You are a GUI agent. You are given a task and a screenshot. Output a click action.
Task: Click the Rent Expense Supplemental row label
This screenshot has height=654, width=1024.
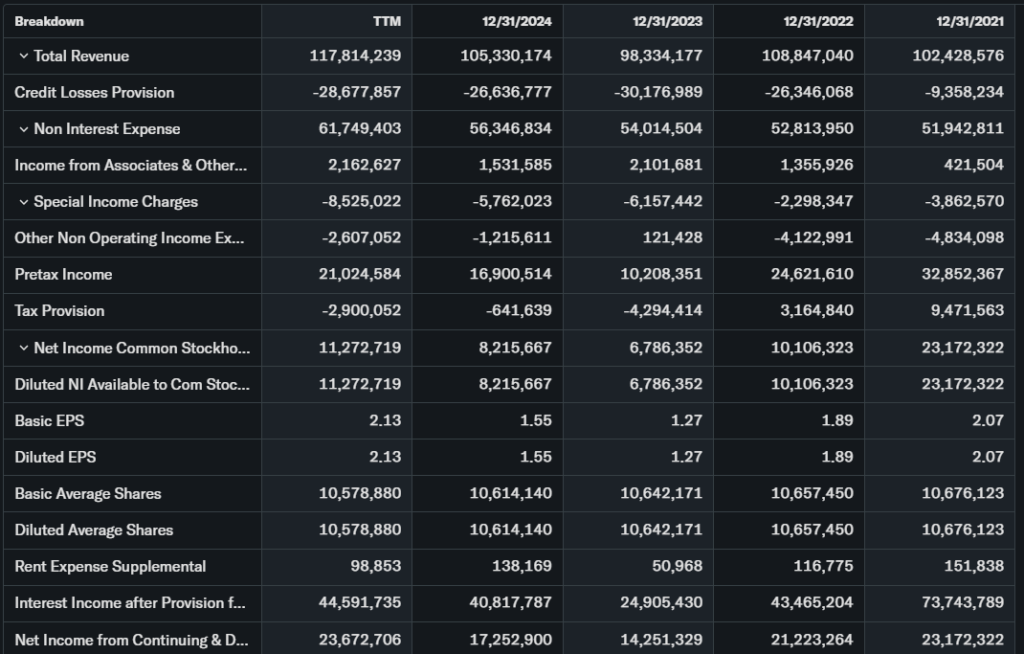[x=110, y=567]
